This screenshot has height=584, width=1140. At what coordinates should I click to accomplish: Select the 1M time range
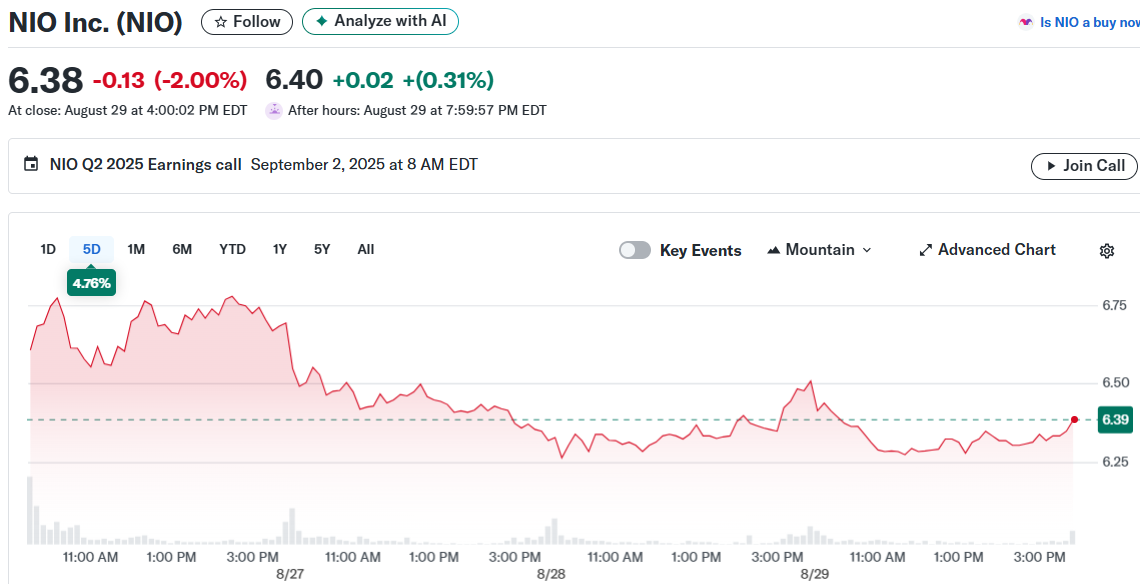coord(136,249)
